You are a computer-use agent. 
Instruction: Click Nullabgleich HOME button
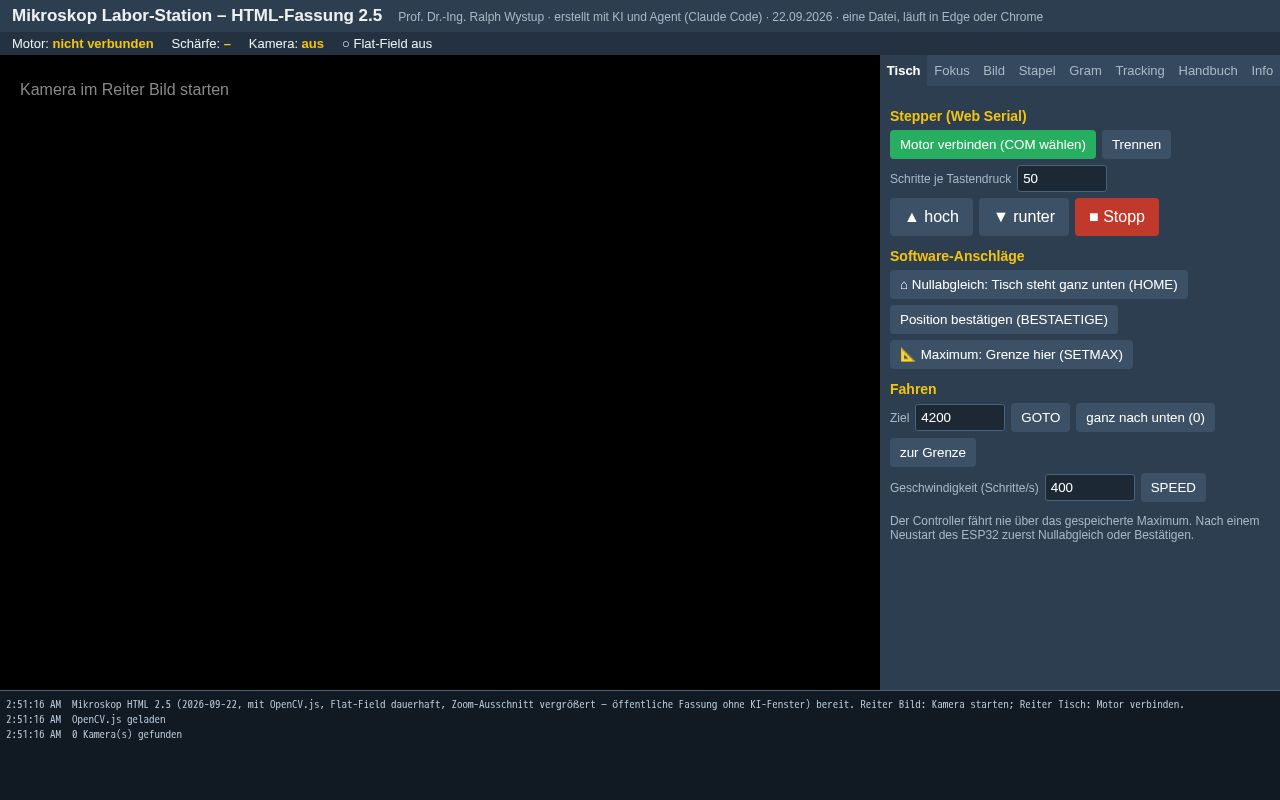click(x=1039, y=284)
